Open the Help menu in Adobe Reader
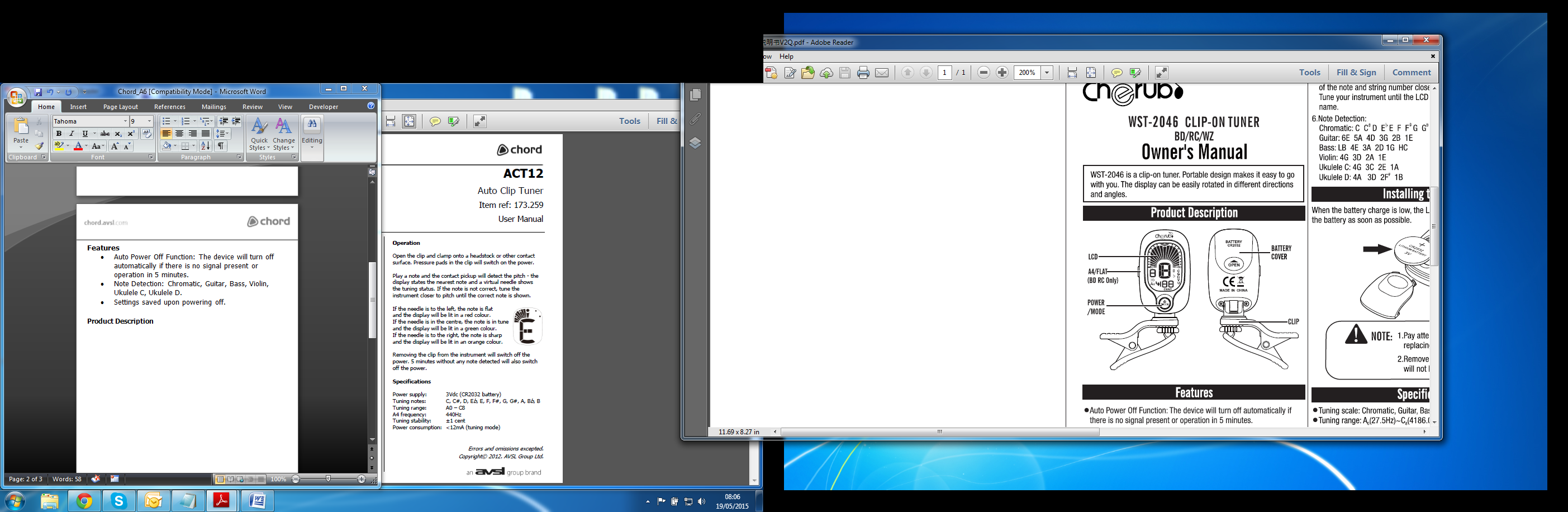Image resolution: width=1568 pixels, height=512 pixels. click(x=786, y=56)
